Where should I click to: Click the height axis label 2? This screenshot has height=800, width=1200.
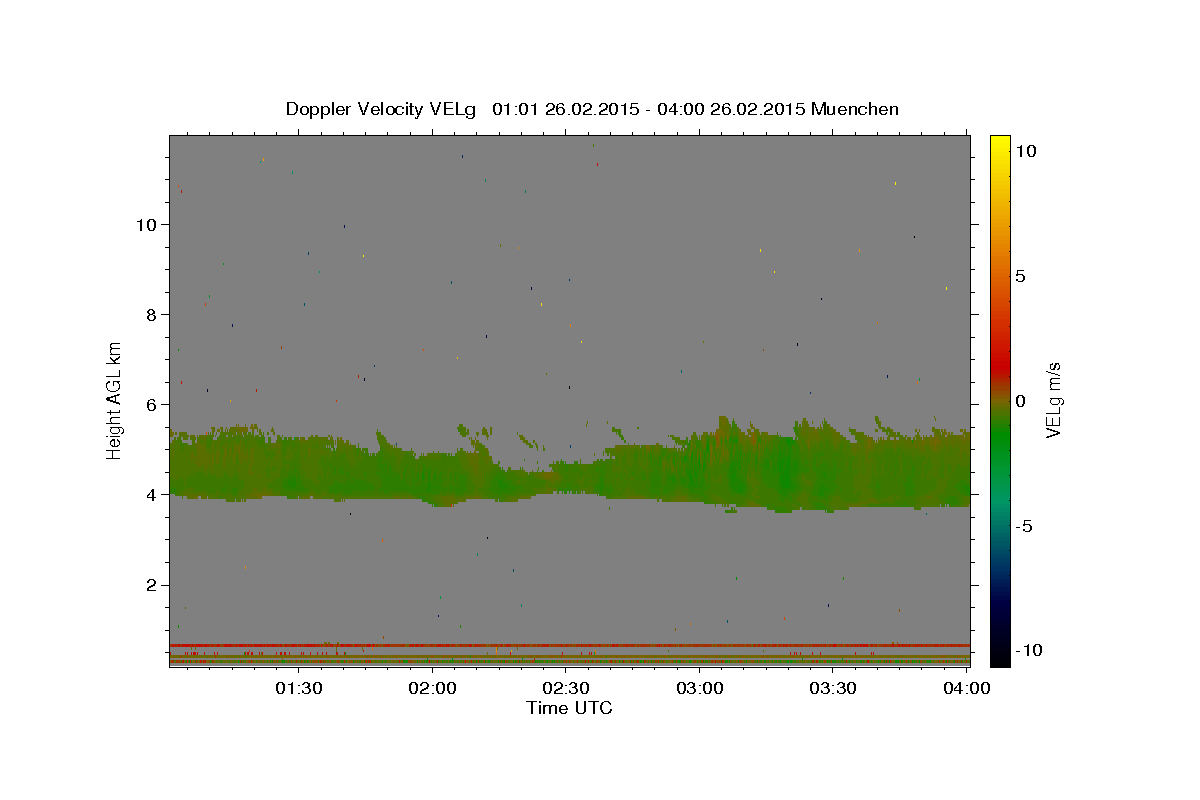click(x=152, y=585)
